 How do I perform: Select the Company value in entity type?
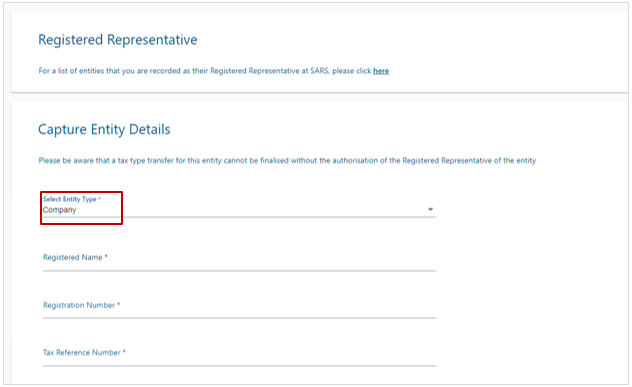[59, 210]
